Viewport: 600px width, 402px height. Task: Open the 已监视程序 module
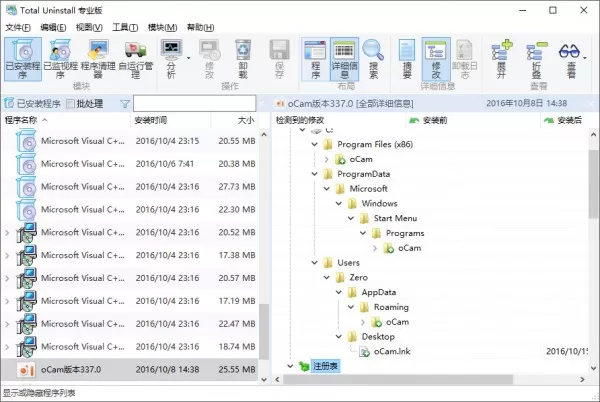pyautogui.click(x=60, y=59)
